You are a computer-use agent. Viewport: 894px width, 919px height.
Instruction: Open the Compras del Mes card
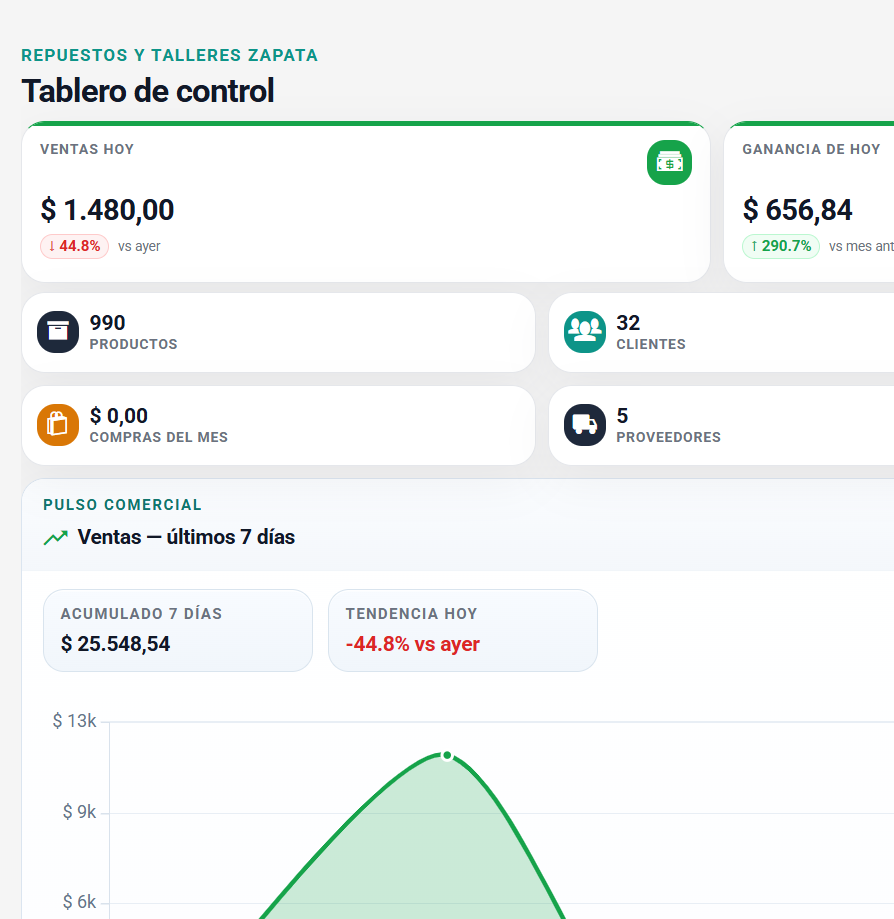click(278, 426)
